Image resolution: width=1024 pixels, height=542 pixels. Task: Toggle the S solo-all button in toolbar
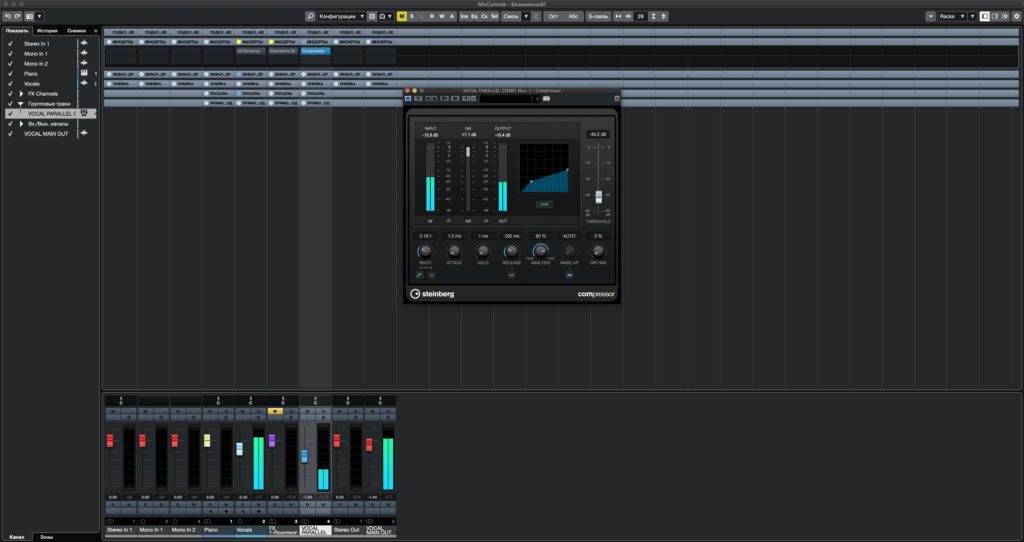pos(411,16)
